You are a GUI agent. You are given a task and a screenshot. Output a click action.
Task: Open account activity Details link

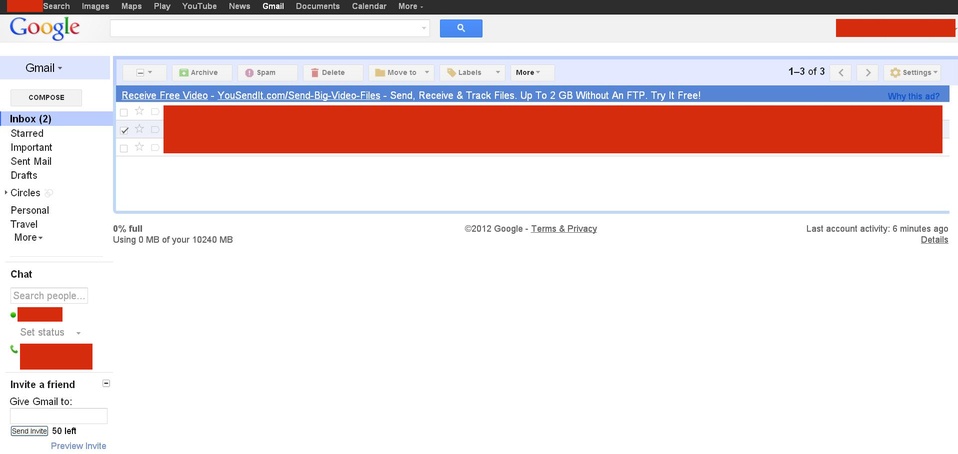[934, 240]
